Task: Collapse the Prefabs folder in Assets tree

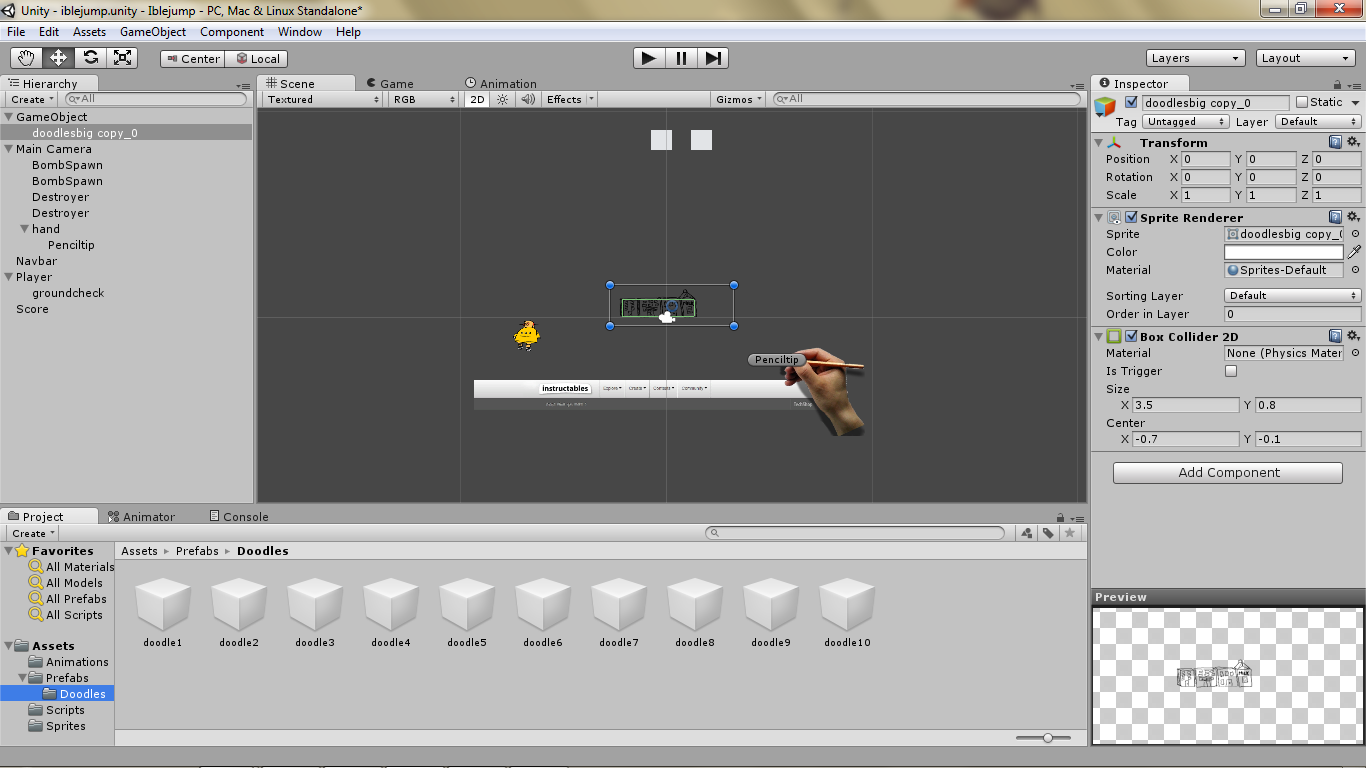Action: click(22, 678)
